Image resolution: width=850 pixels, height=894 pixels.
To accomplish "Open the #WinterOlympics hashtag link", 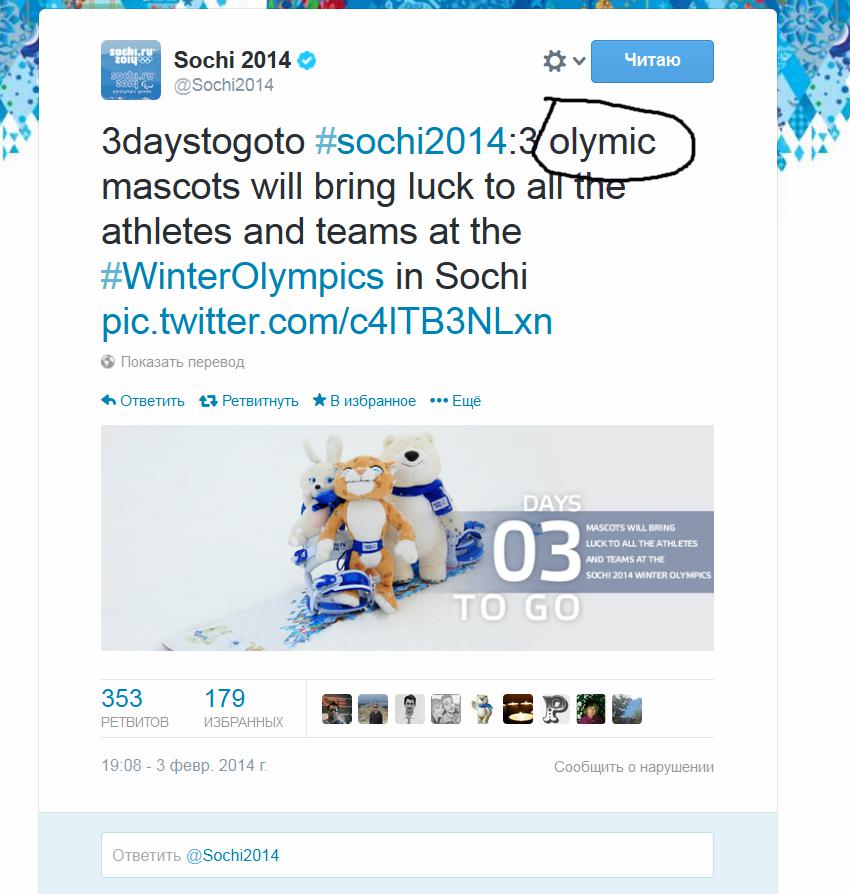I will click(242, 276).
